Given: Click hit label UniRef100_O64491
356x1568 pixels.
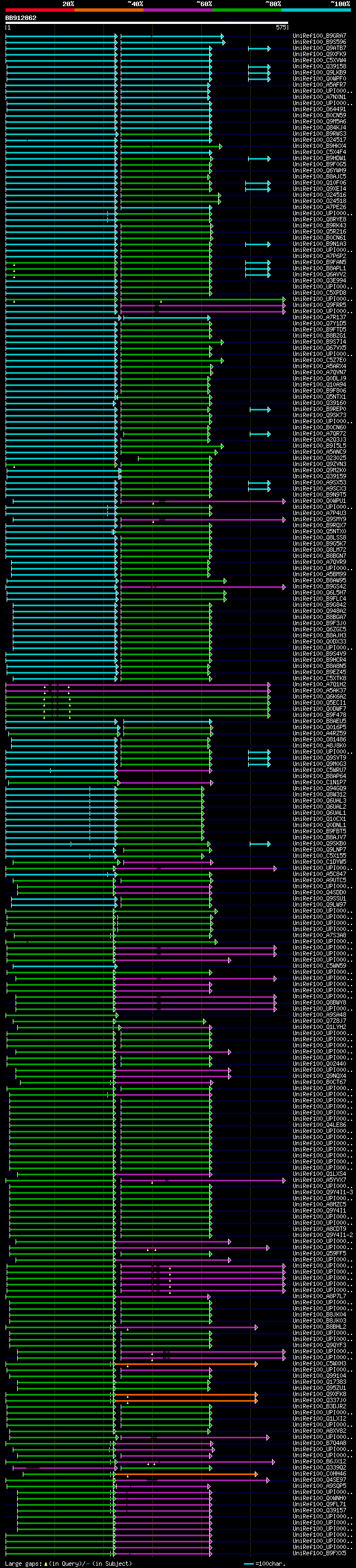Looking at the screenshot, I should click(x=319, y=109).
